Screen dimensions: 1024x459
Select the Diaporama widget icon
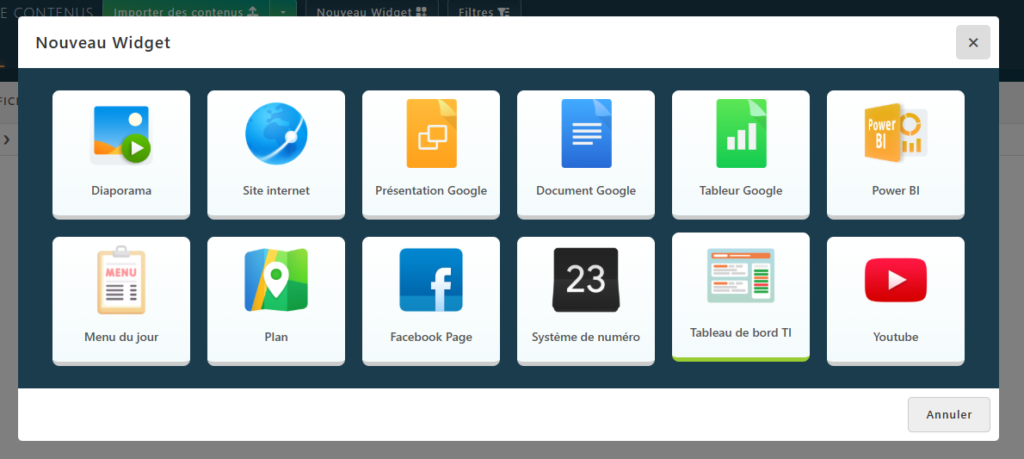pos(121,135)
